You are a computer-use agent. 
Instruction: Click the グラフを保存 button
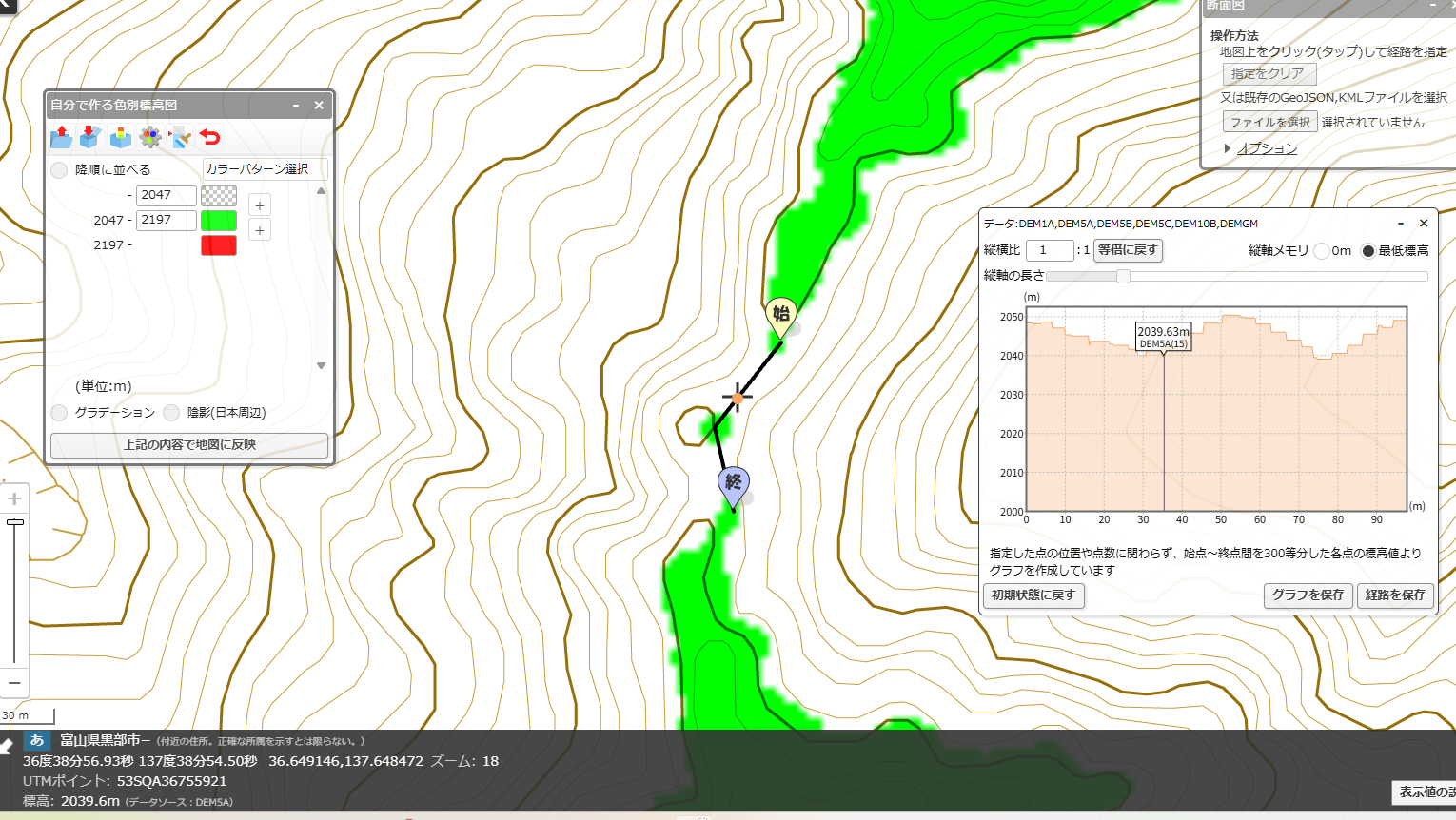[1308, 595]
